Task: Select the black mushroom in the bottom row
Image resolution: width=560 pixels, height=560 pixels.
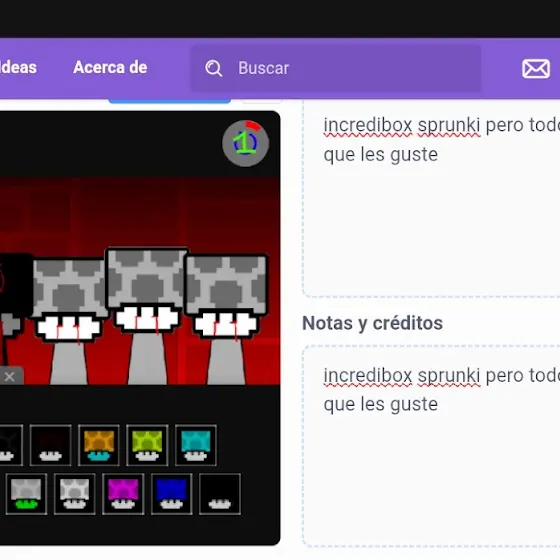Action: click(220, 494)
